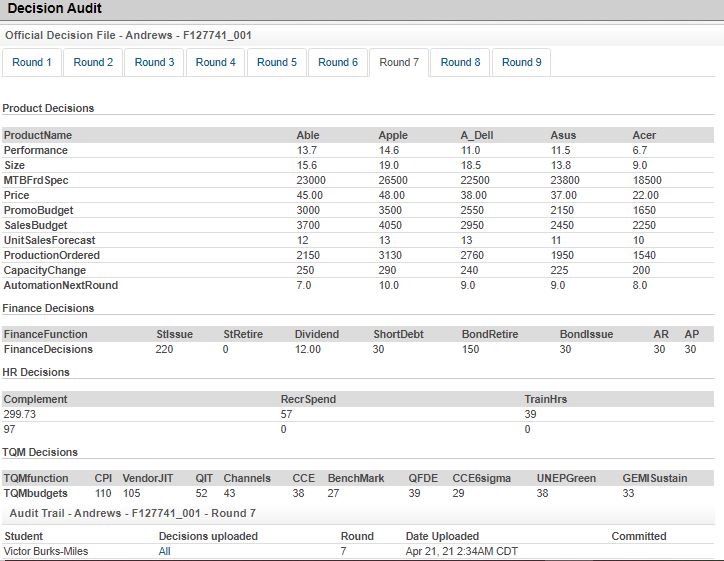Open the Round 2 tab
The height and width of the screenshot is (561, 724).
coord(93,62)
